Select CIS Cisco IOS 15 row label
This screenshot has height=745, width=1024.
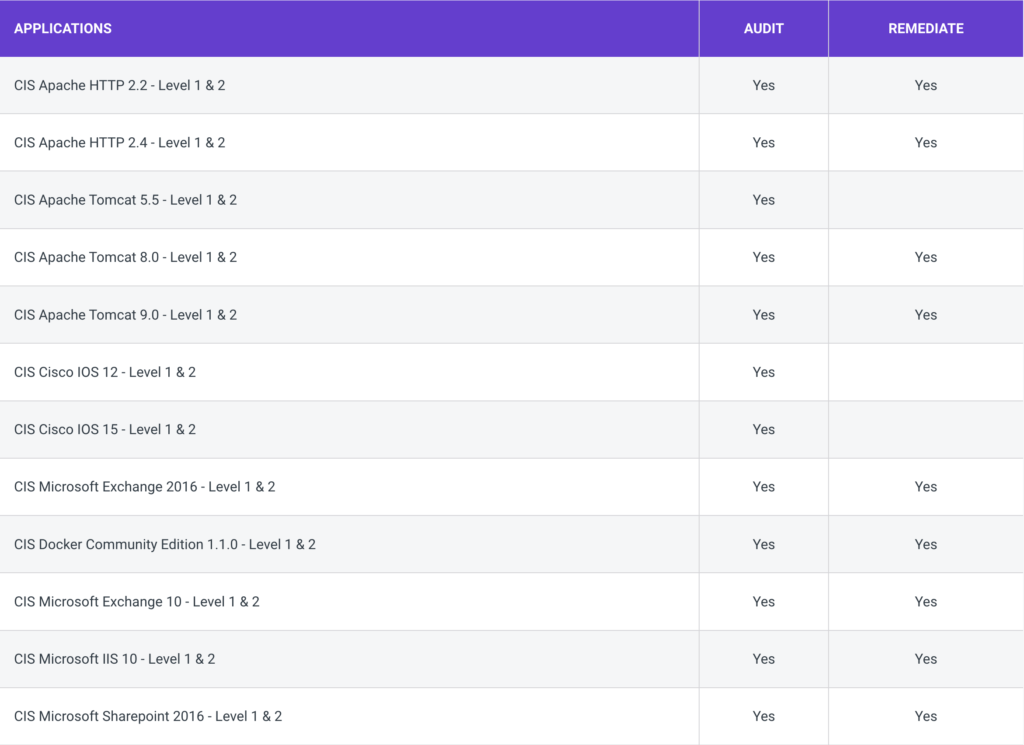tap(104, 430)
